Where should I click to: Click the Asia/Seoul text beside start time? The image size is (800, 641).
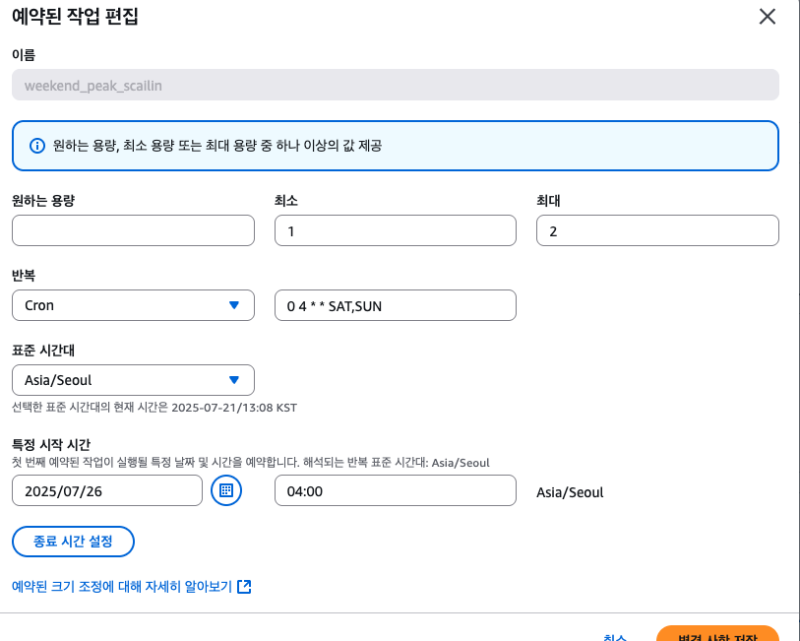pos(570,492)
